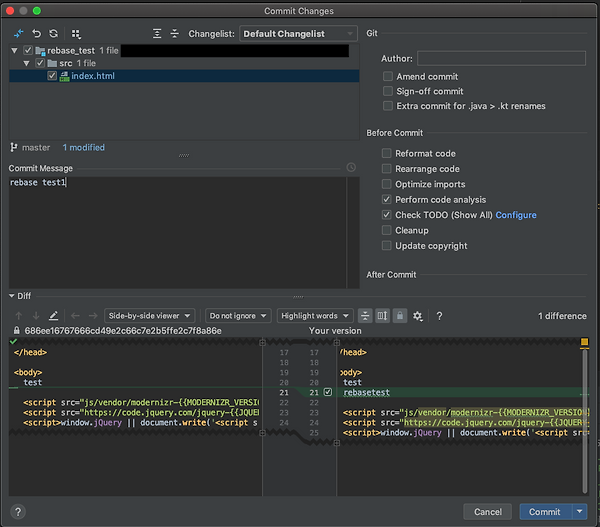The width and height of the screenshot is (600, 527).
Task: Open the Changelist dropdown
Action: (x=298, y=34)
